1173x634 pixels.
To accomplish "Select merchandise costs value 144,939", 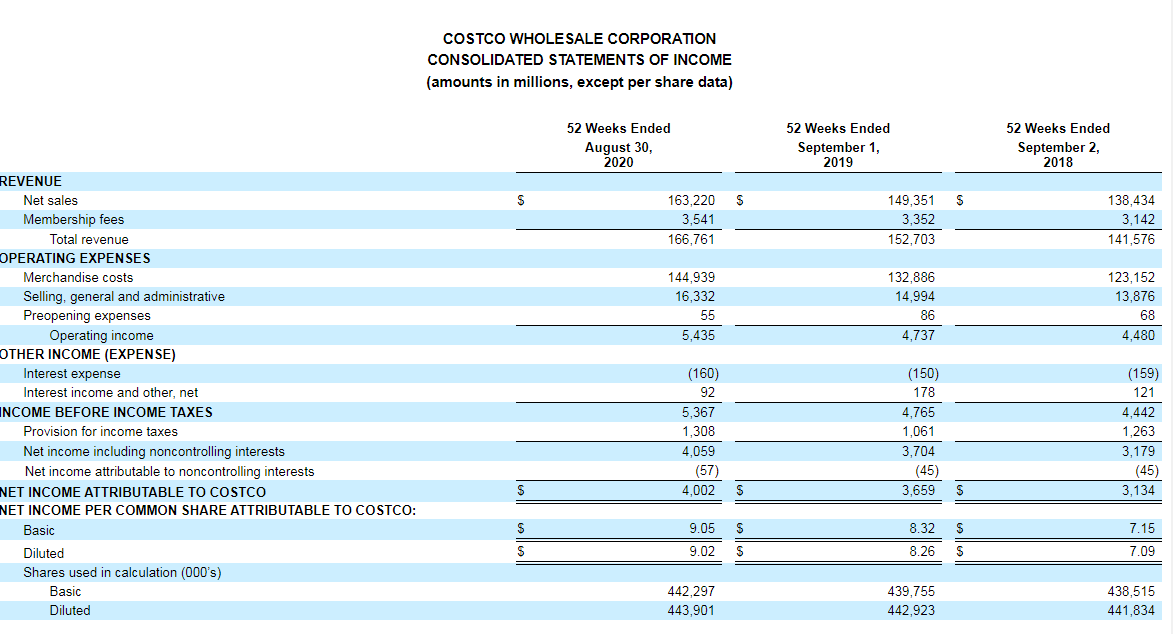I will [690, 278].
